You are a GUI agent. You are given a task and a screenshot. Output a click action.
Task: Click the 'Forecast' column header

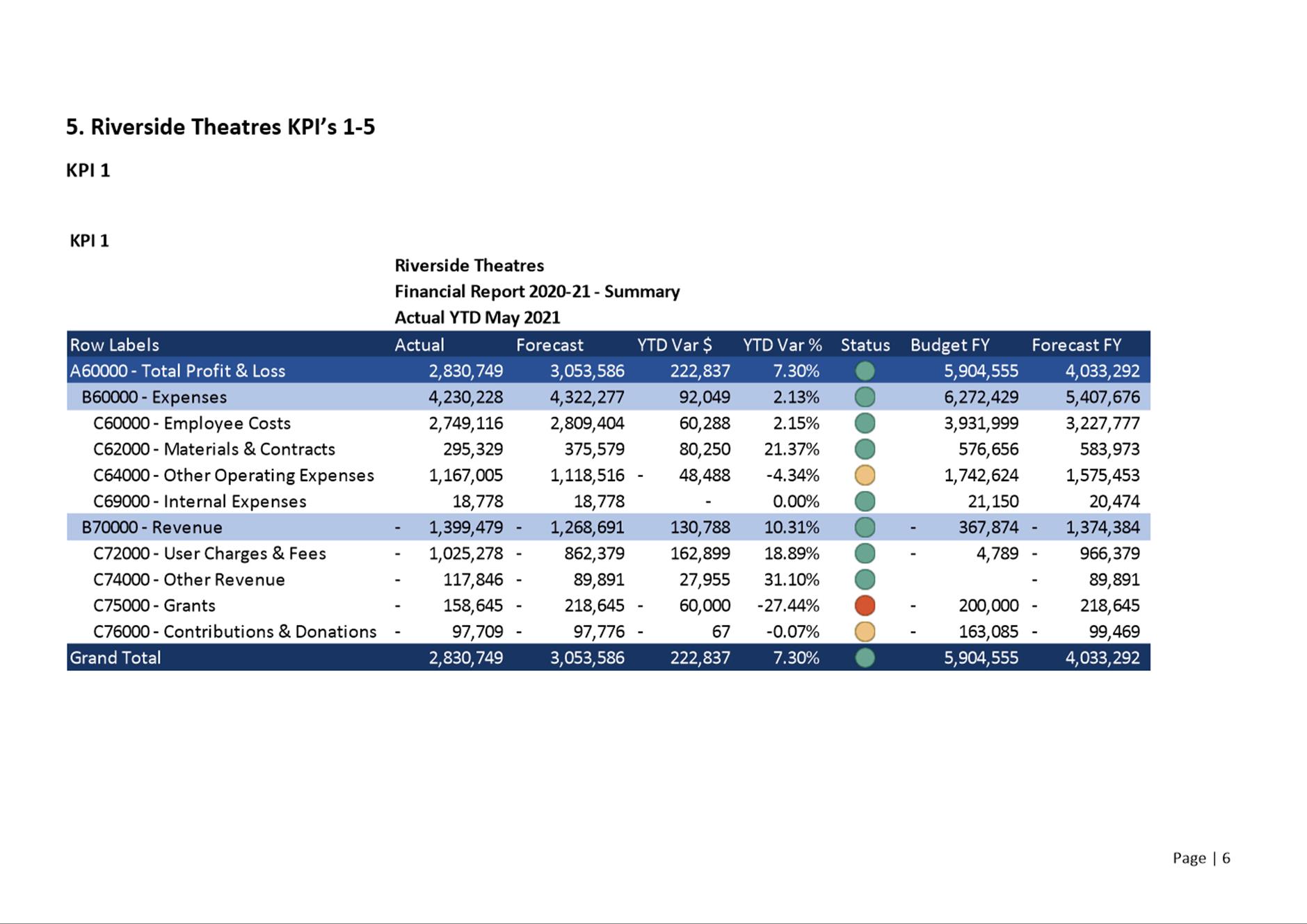pos(550,345)
